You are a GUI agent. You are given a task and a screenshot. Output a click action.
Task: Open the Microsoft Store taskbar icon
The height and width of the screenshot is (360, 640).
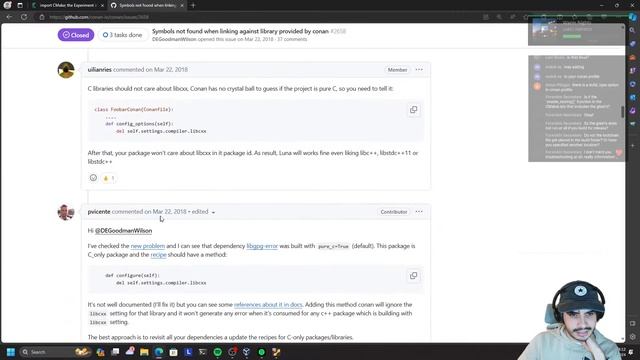click(173, 352)
